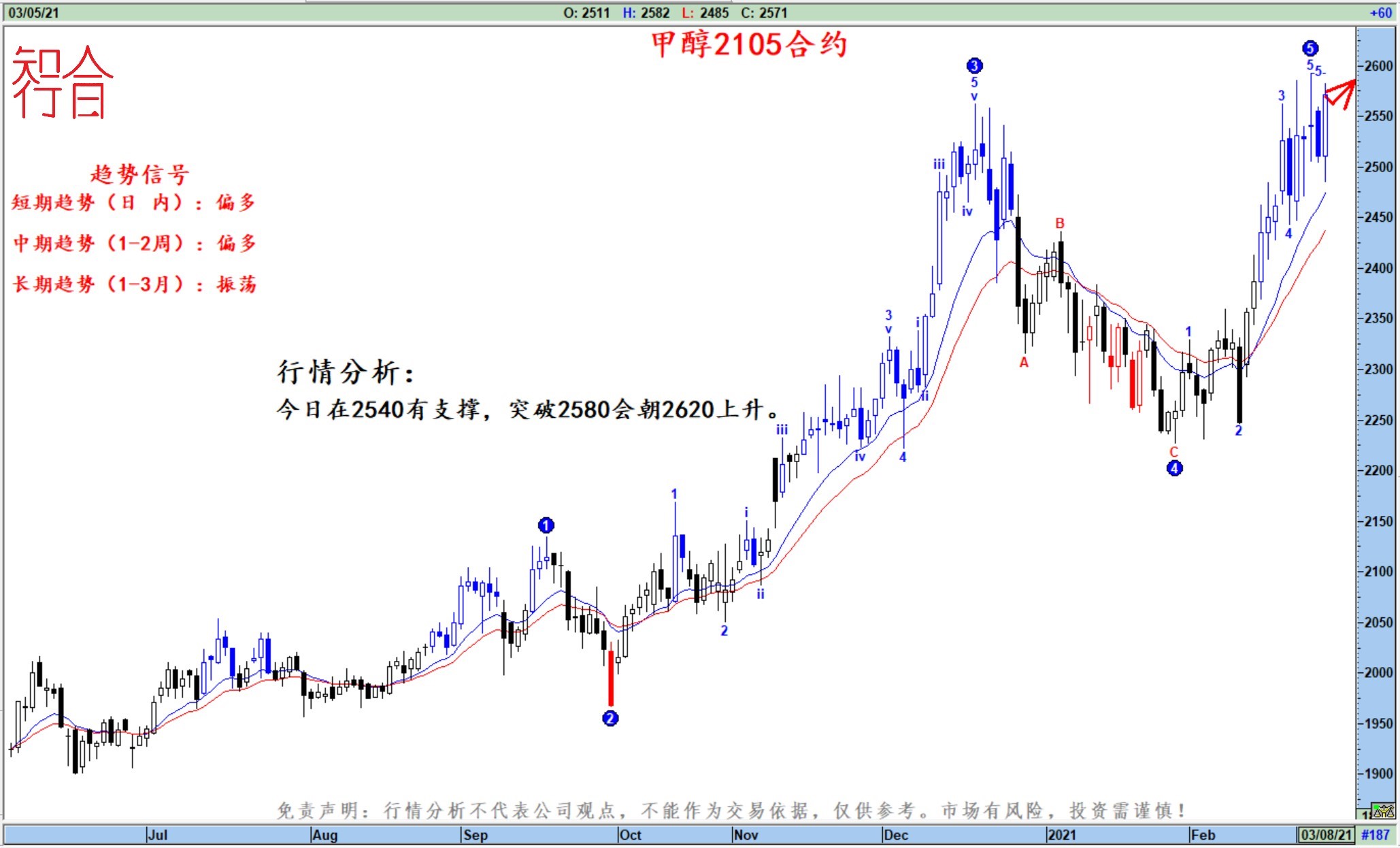Click the circled wave 1 marker
The image size is (1400, 848).
546,525
